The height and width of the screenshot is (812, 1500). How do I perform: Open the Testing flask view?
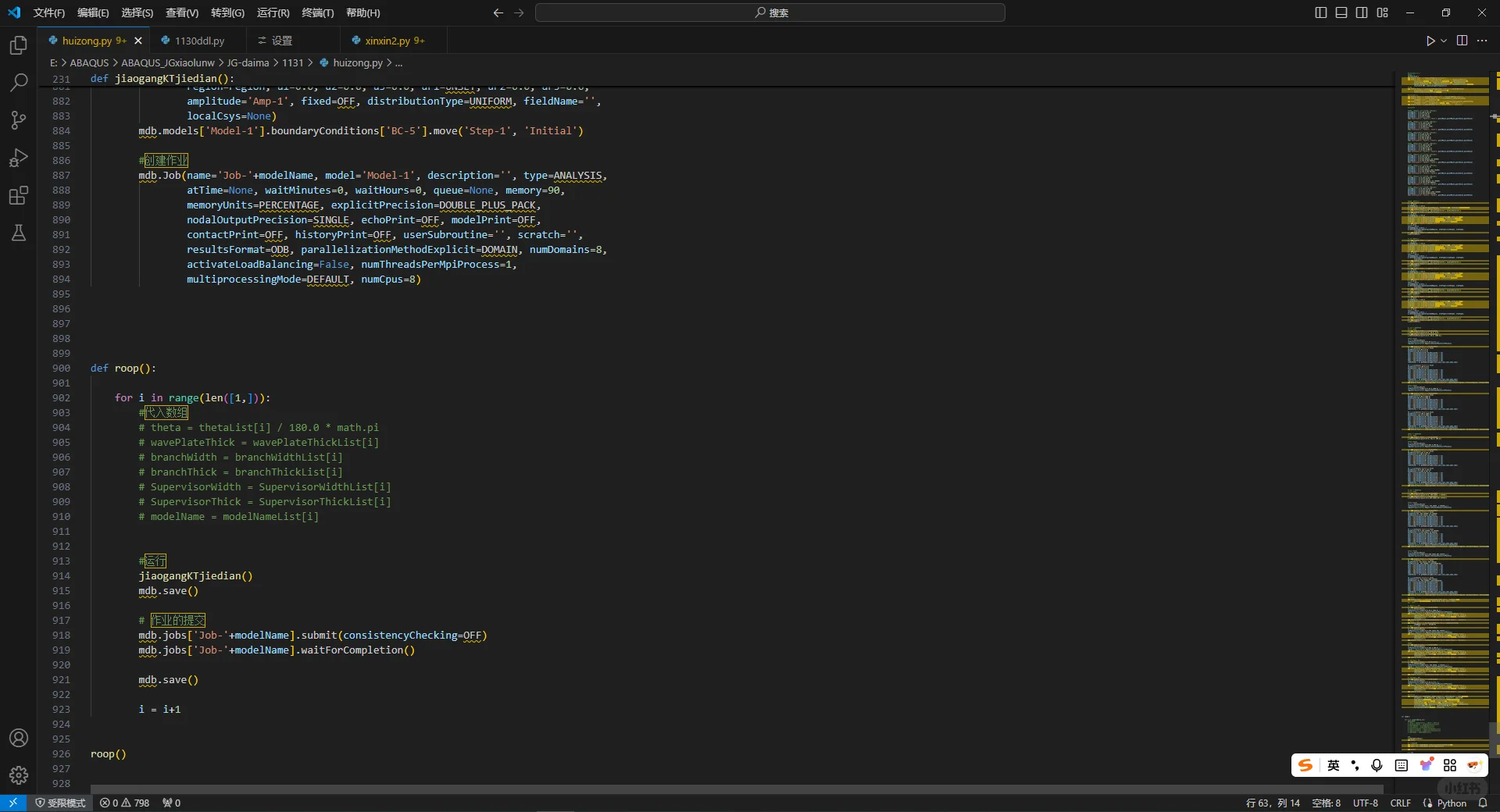19,233
